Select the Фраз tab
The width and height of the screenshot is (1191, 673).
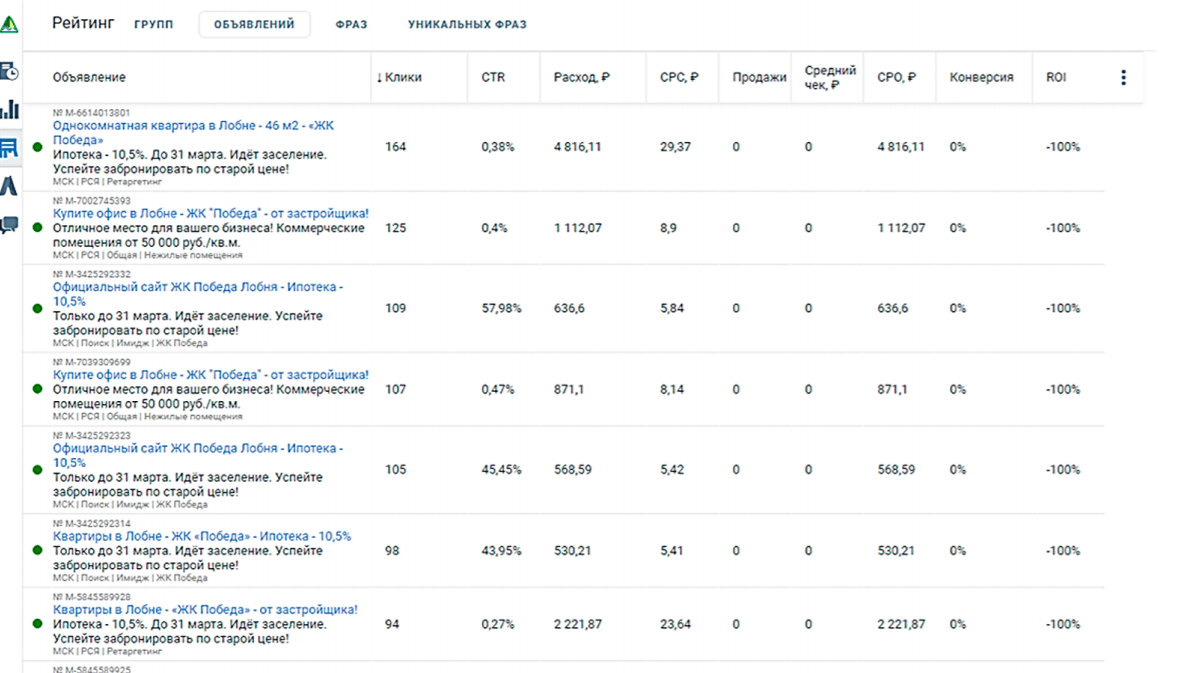point(351,25)
